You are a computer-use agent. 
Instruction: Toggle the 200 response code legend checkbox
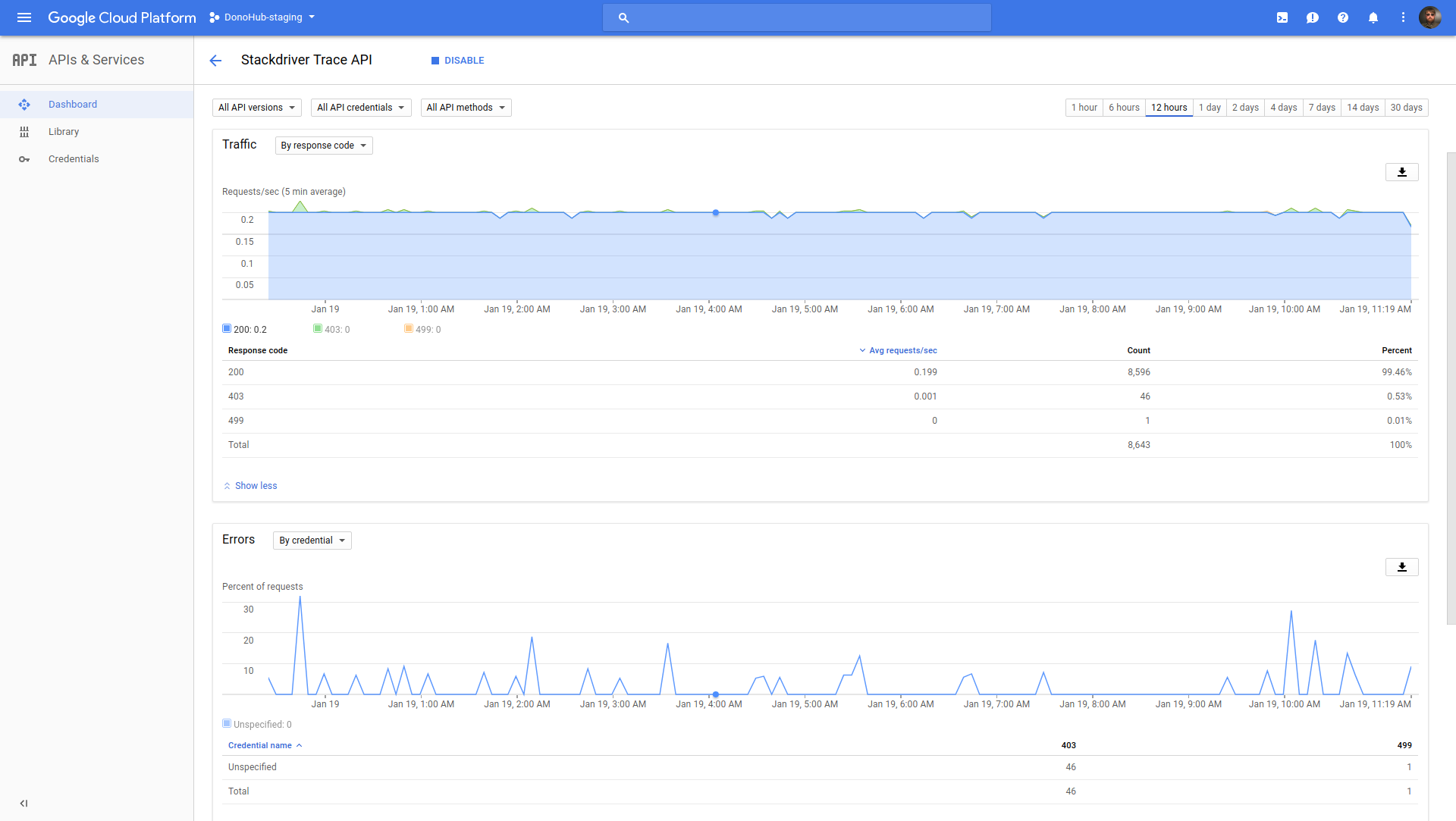227,329
